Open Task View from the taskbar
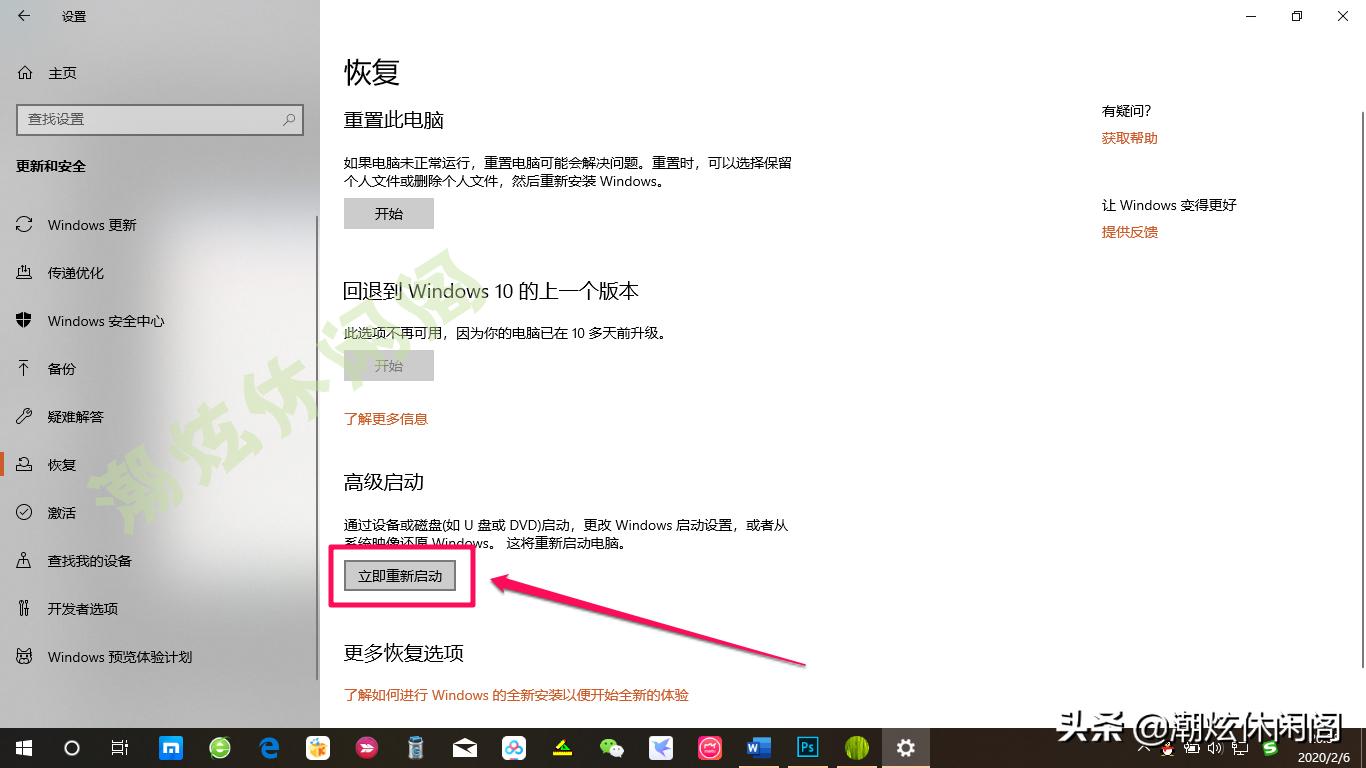 click(119, 748)
